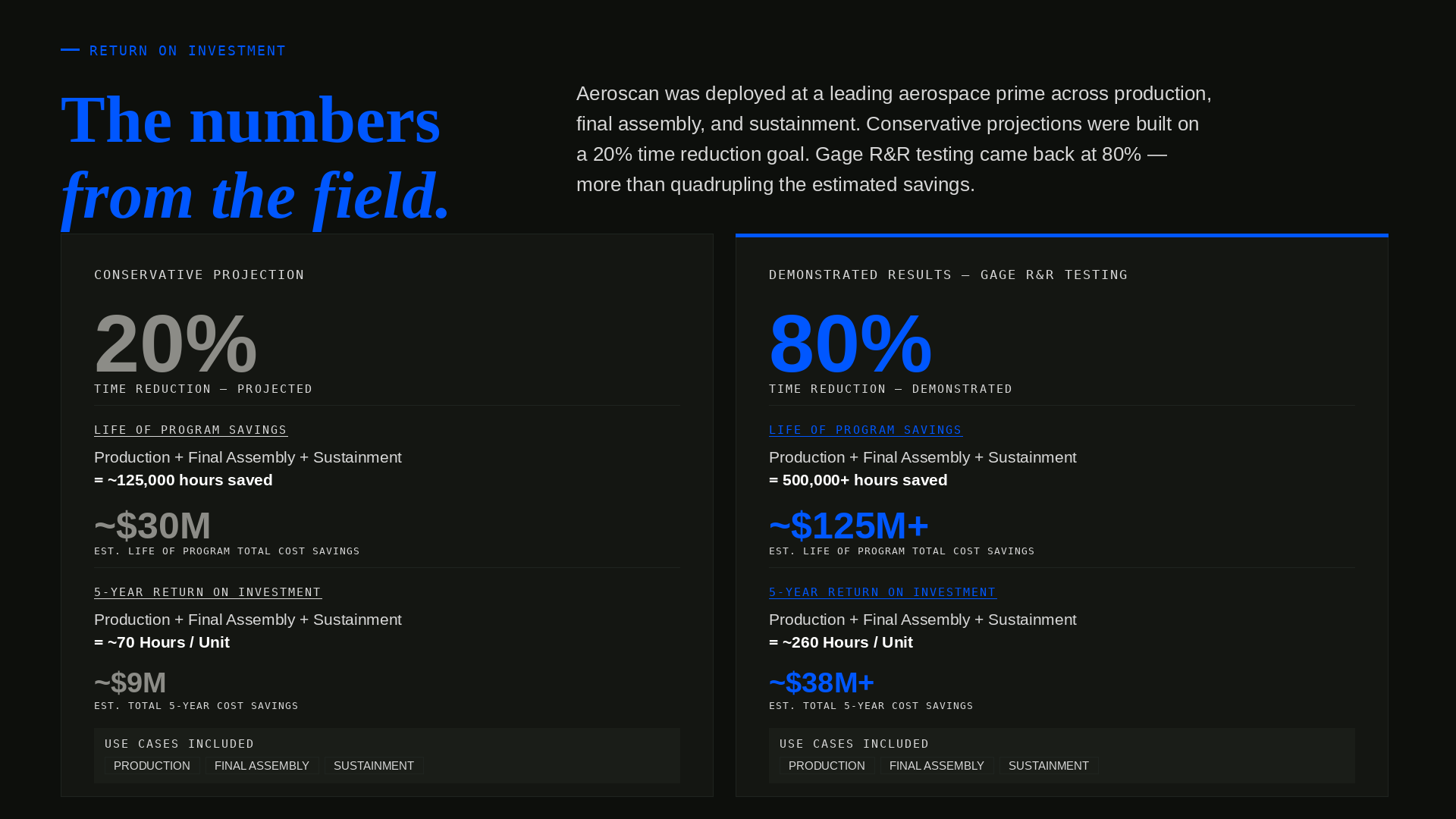The height and width of the screenshot is (819, 1456).
Task: Click the gray 5-Year Return on Investment link
Action: (x=208, y=592)
